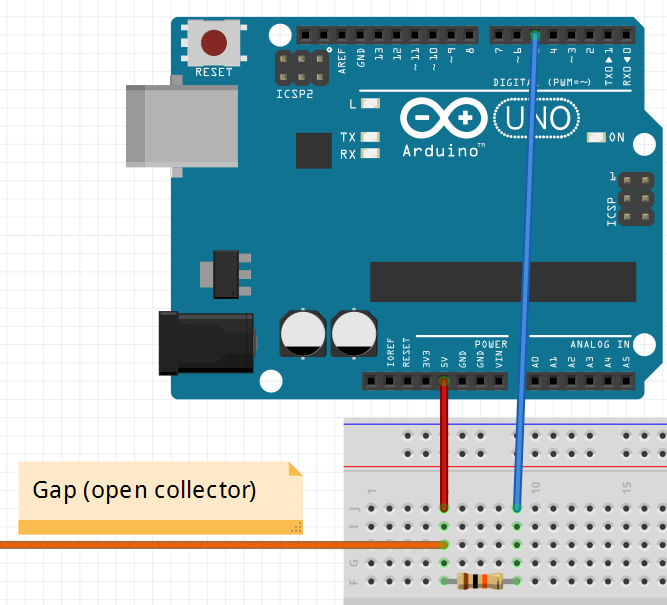Click breadboard hole J10

point(535,508)
